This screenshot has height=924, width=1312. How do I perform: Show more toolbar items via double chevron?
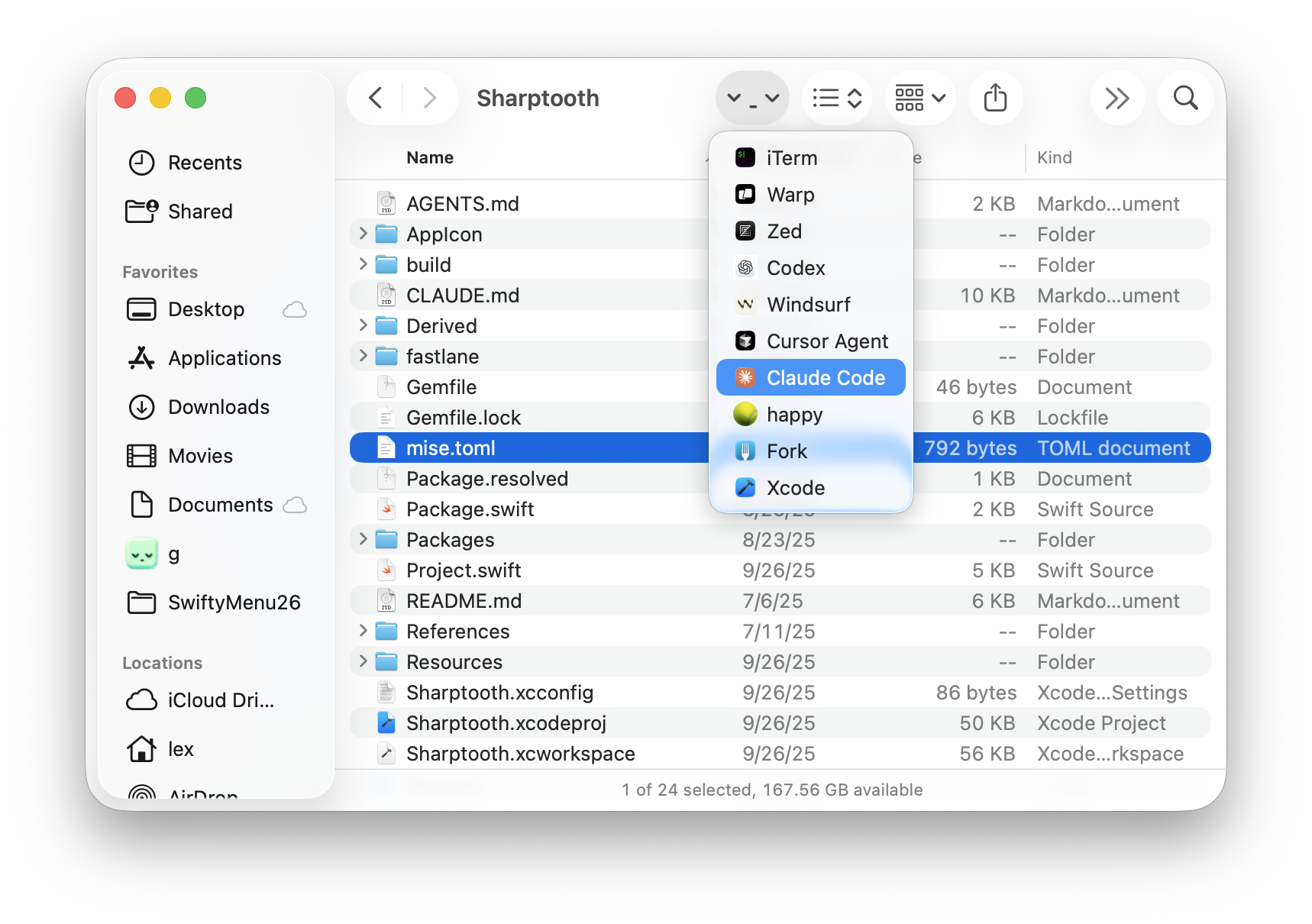coord(1116,98)
